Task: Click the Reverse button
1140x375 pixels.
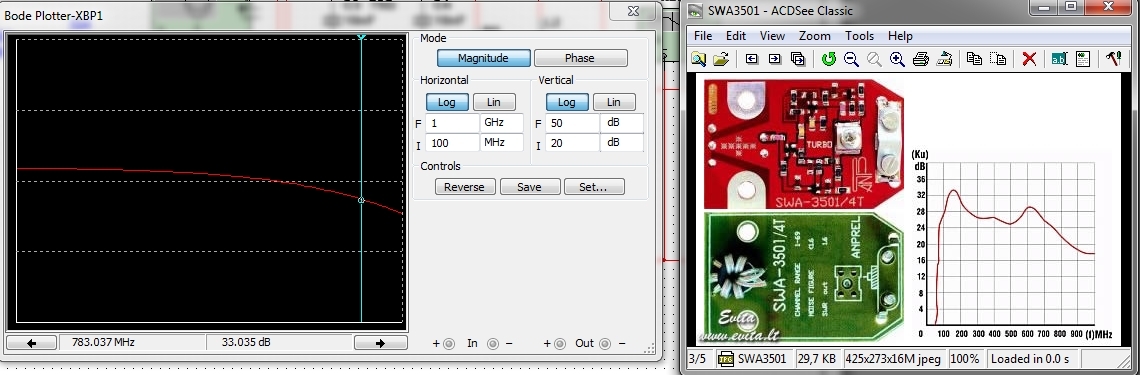Action: (465, 187)
